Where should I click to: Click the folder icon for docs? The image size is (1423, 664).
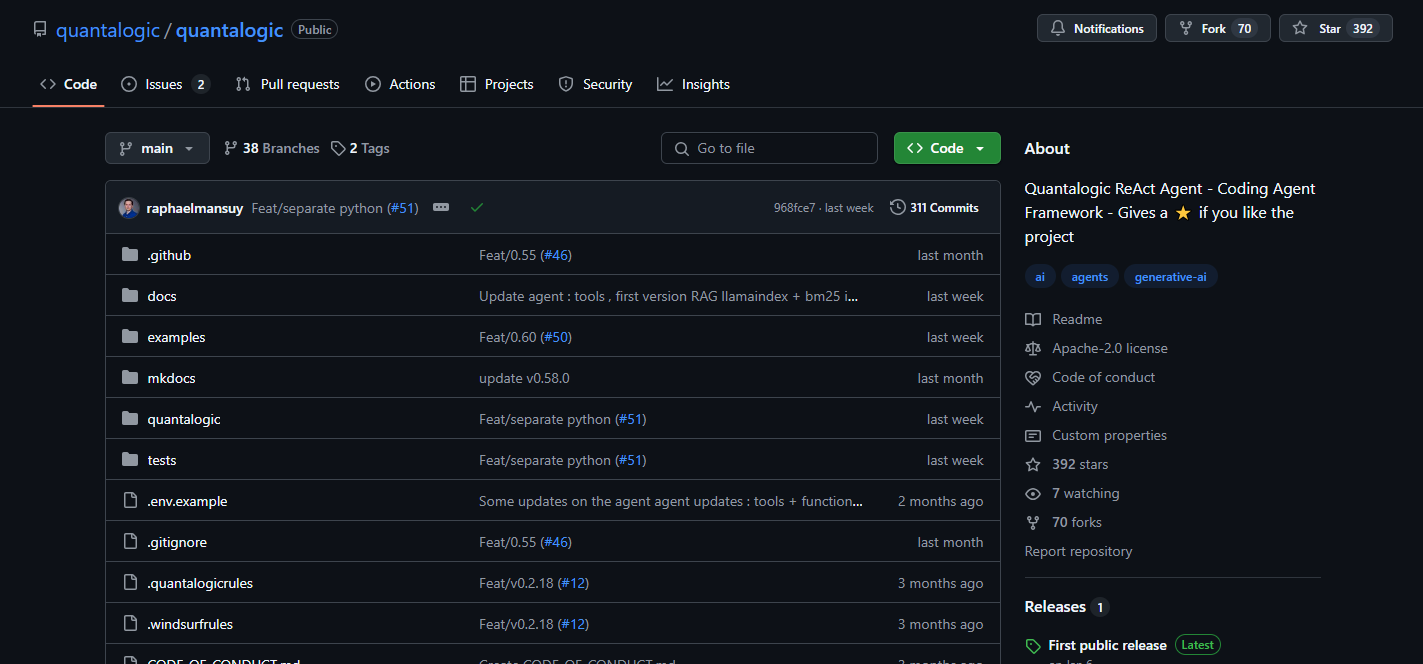[129, 296]
